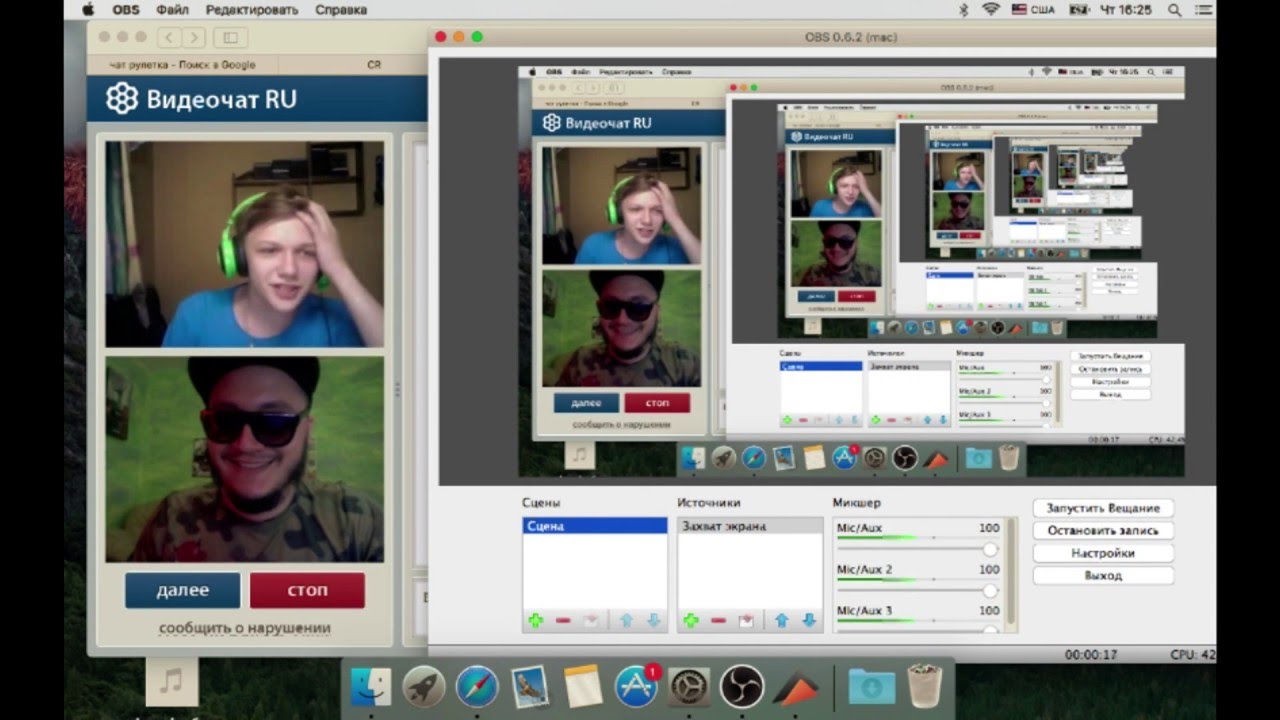This screenshot has height=720, width=1280.
Task: Open scene properties icon in Сцены panel
Action: click(591, 621)
